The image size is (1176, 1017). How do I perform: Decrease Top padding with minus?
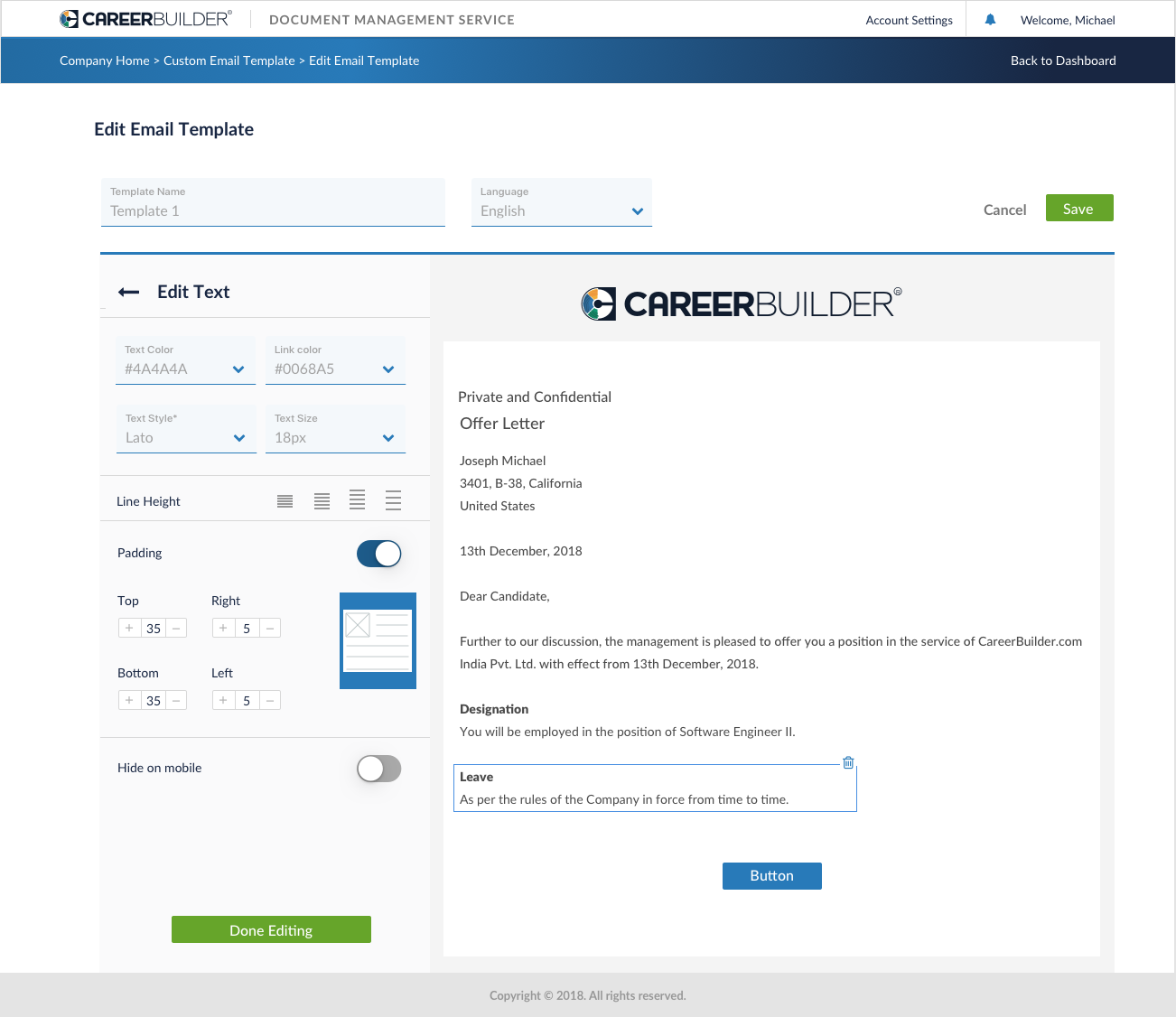176,628
